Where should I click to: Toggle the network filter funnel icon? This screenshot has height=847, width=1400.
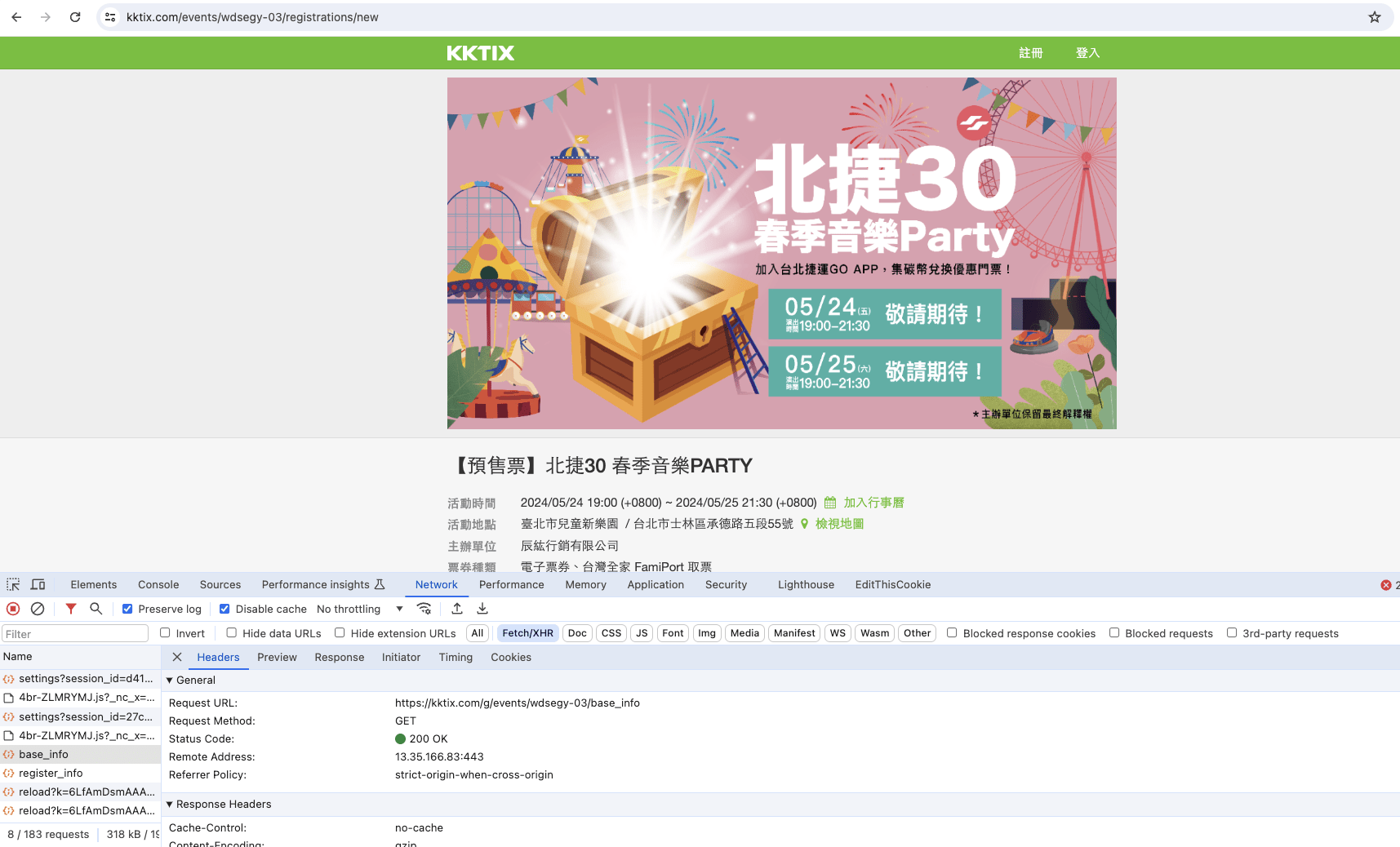tap(71, 609)
